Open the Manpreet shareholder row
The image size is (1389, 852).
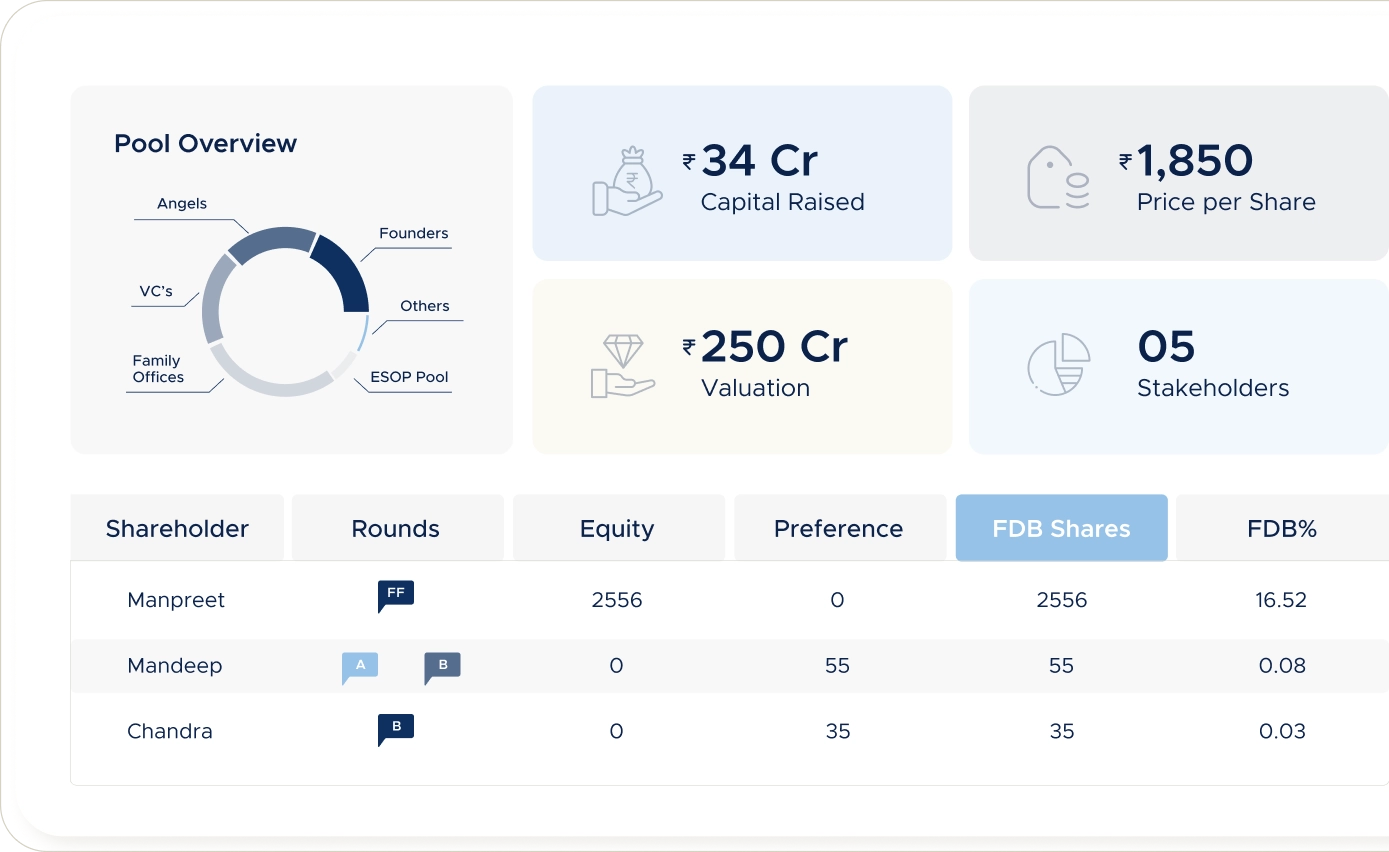tap(176, 600)
